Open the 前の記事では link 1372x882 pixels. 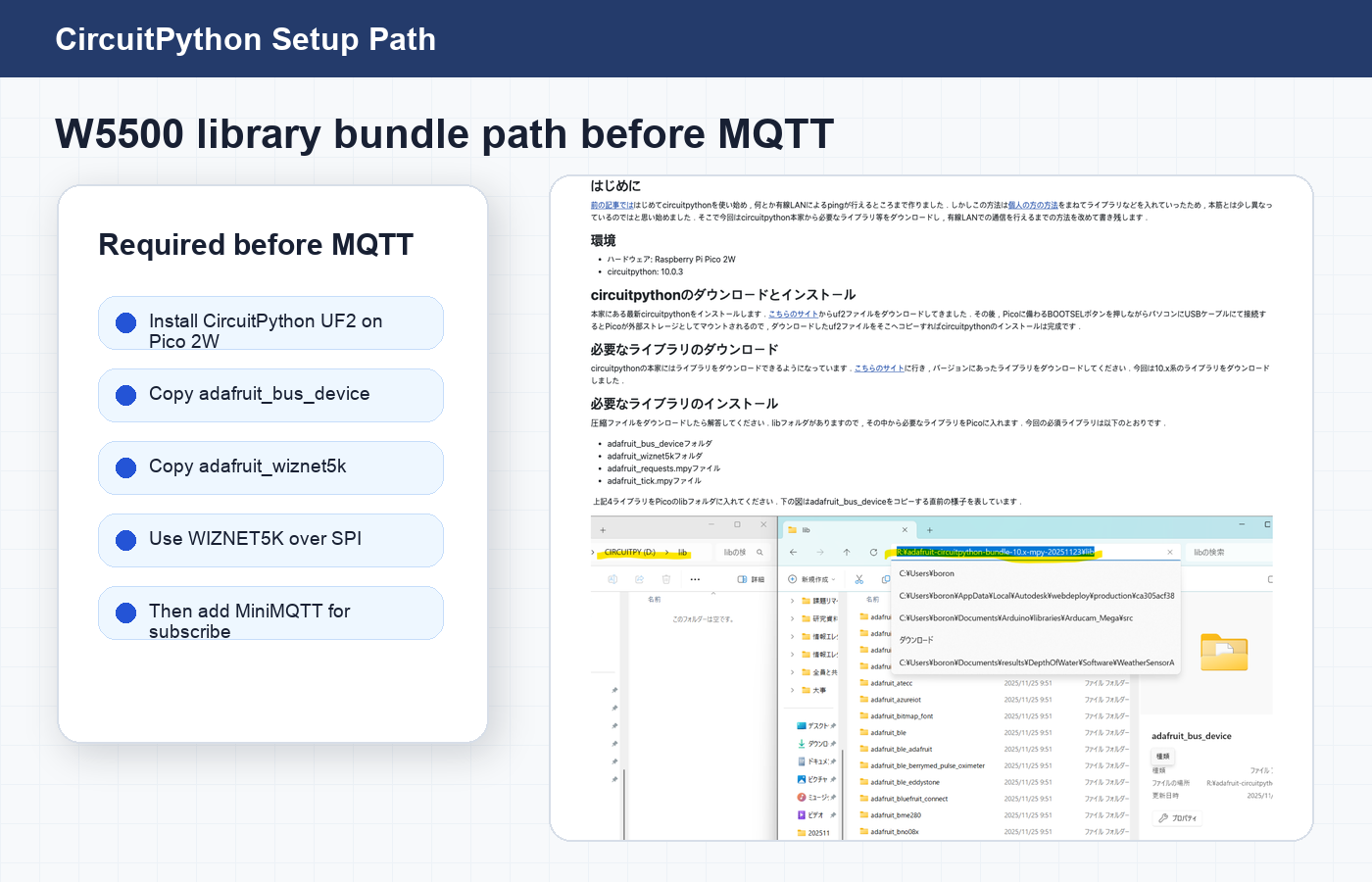tap(612, 206)
